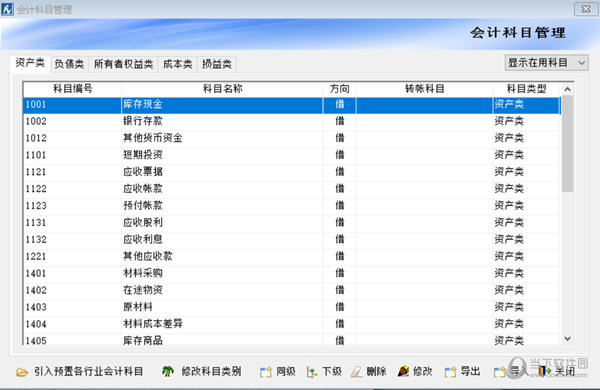
Task: Click the 下级 button label
Action: click(x=332, y=371)
